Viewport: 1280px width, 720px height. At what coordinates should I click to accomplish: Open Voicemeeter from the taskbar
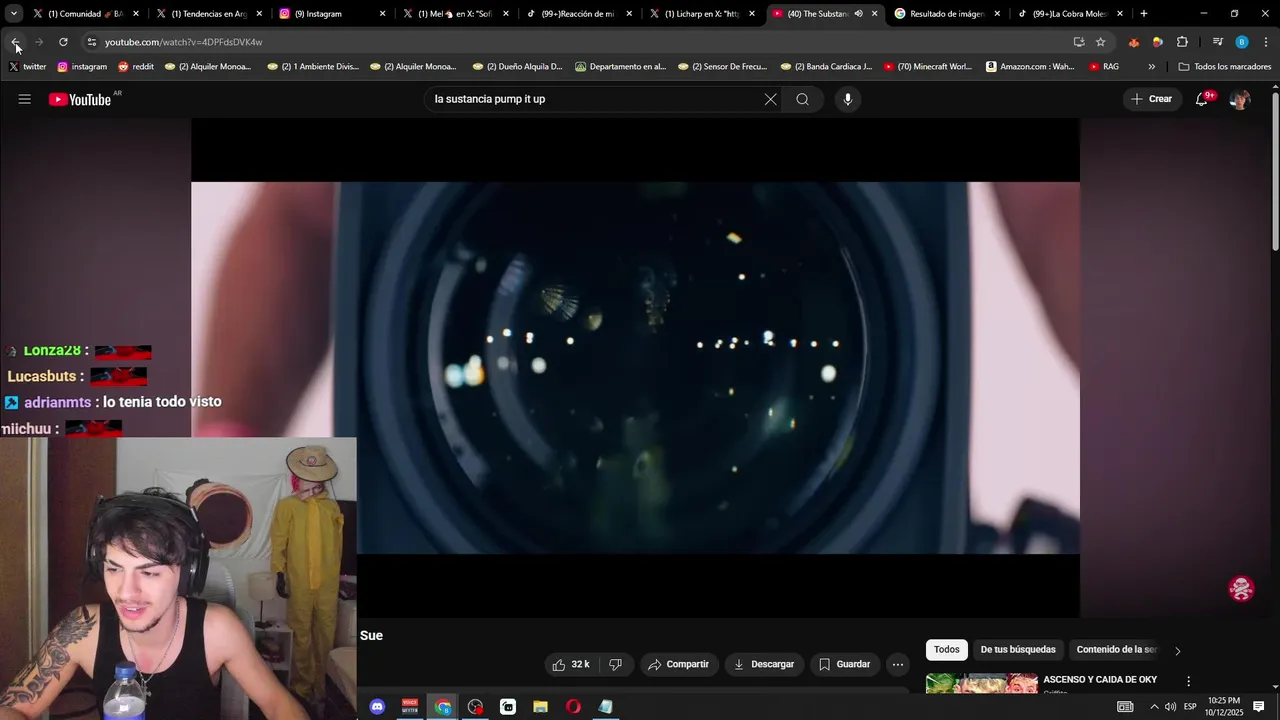[410, 707]
